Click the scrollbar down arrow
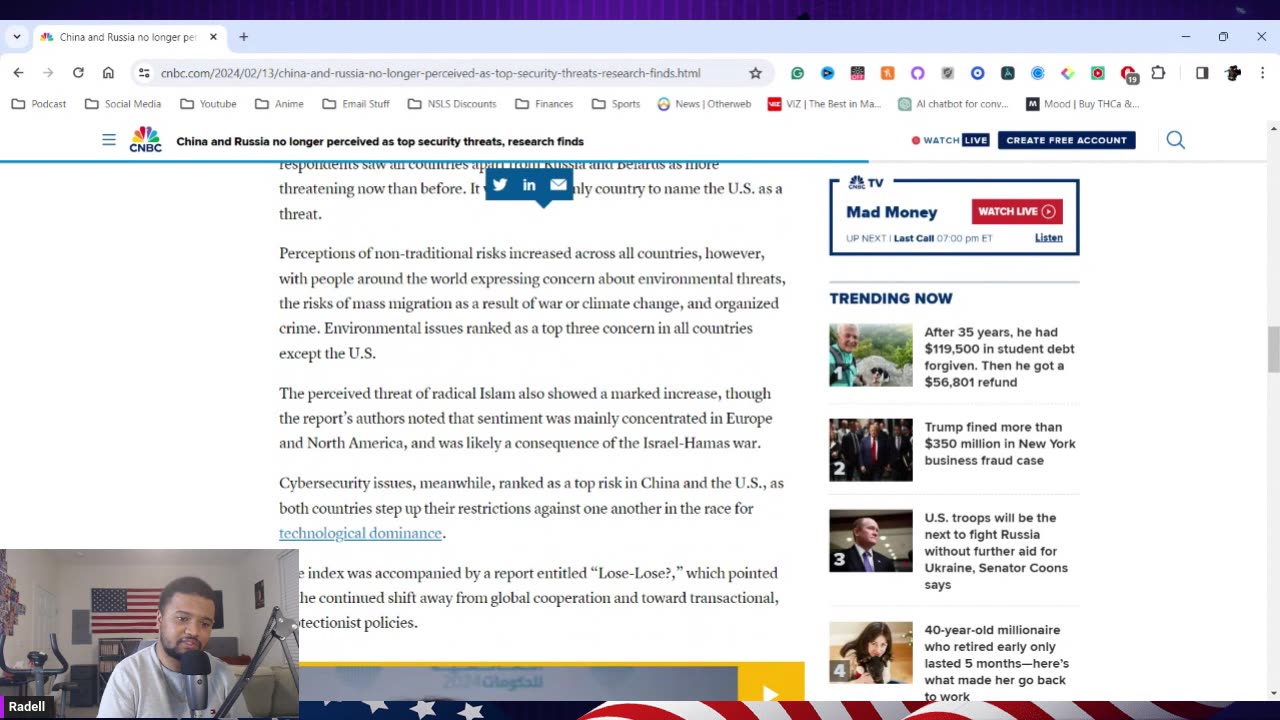The height and width of the screenshot is (720, 1280). [1273, 693]
